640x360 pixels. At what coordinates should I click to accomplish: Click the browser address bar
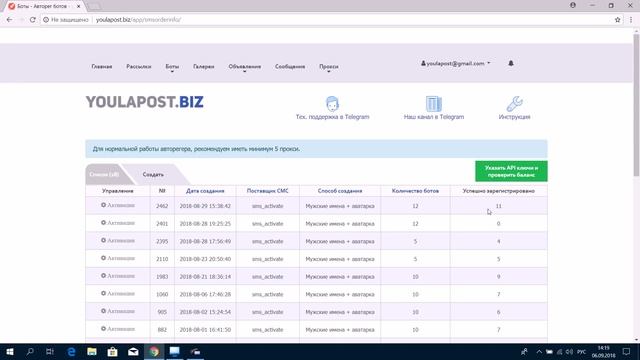click(x=327, y=20)
